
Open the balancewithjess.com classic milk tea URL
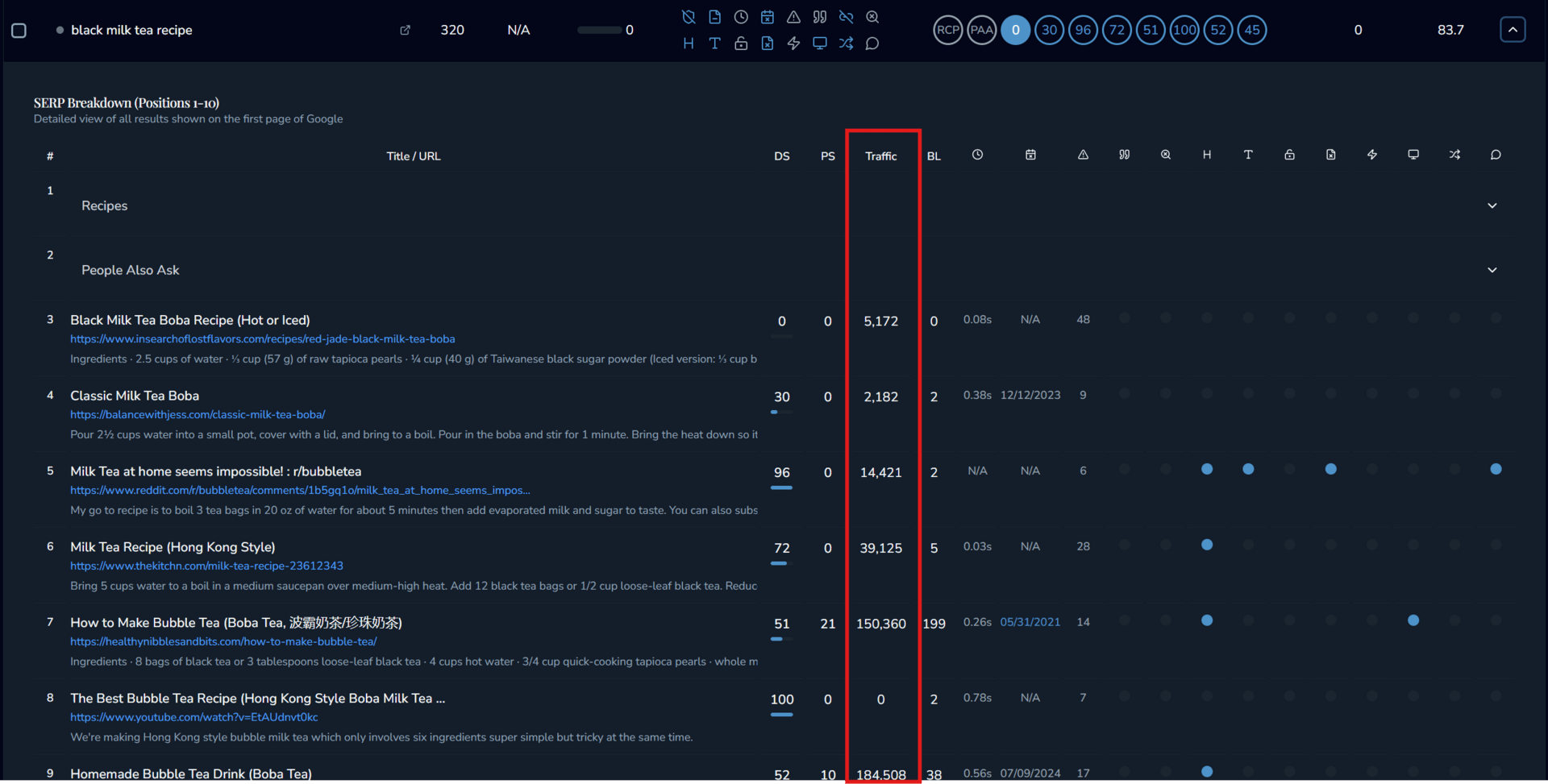[198, 415]
